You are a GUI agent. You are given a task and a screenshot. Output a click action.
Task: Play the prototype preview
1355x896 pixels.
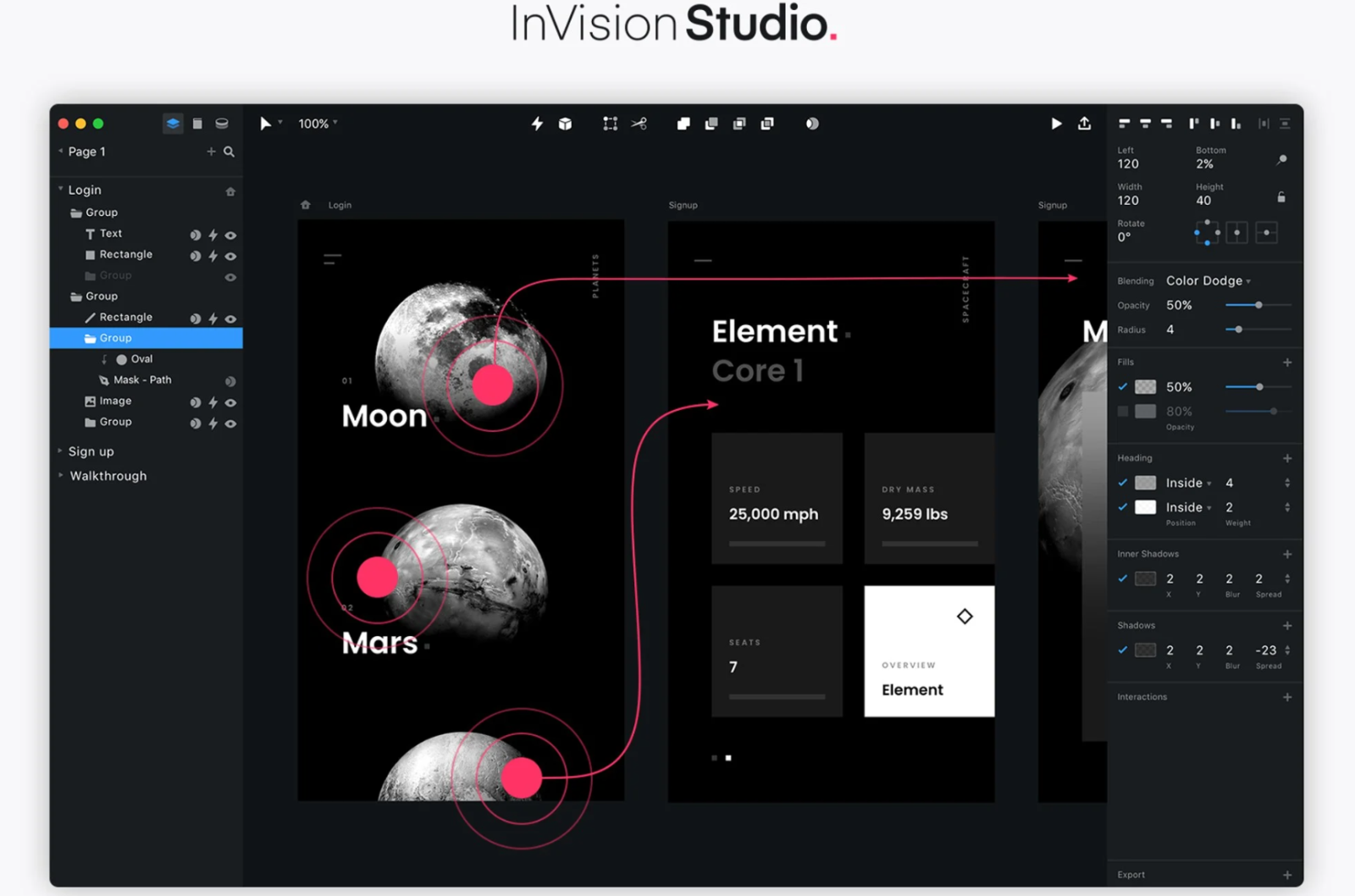1056,124
